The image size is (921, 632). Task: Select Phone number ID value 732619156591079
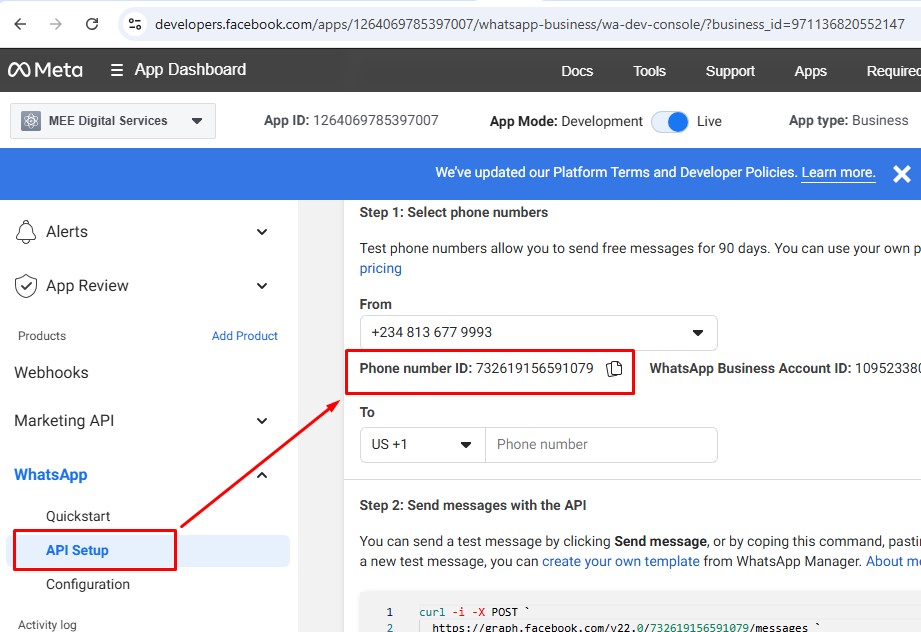click(535, 368)
